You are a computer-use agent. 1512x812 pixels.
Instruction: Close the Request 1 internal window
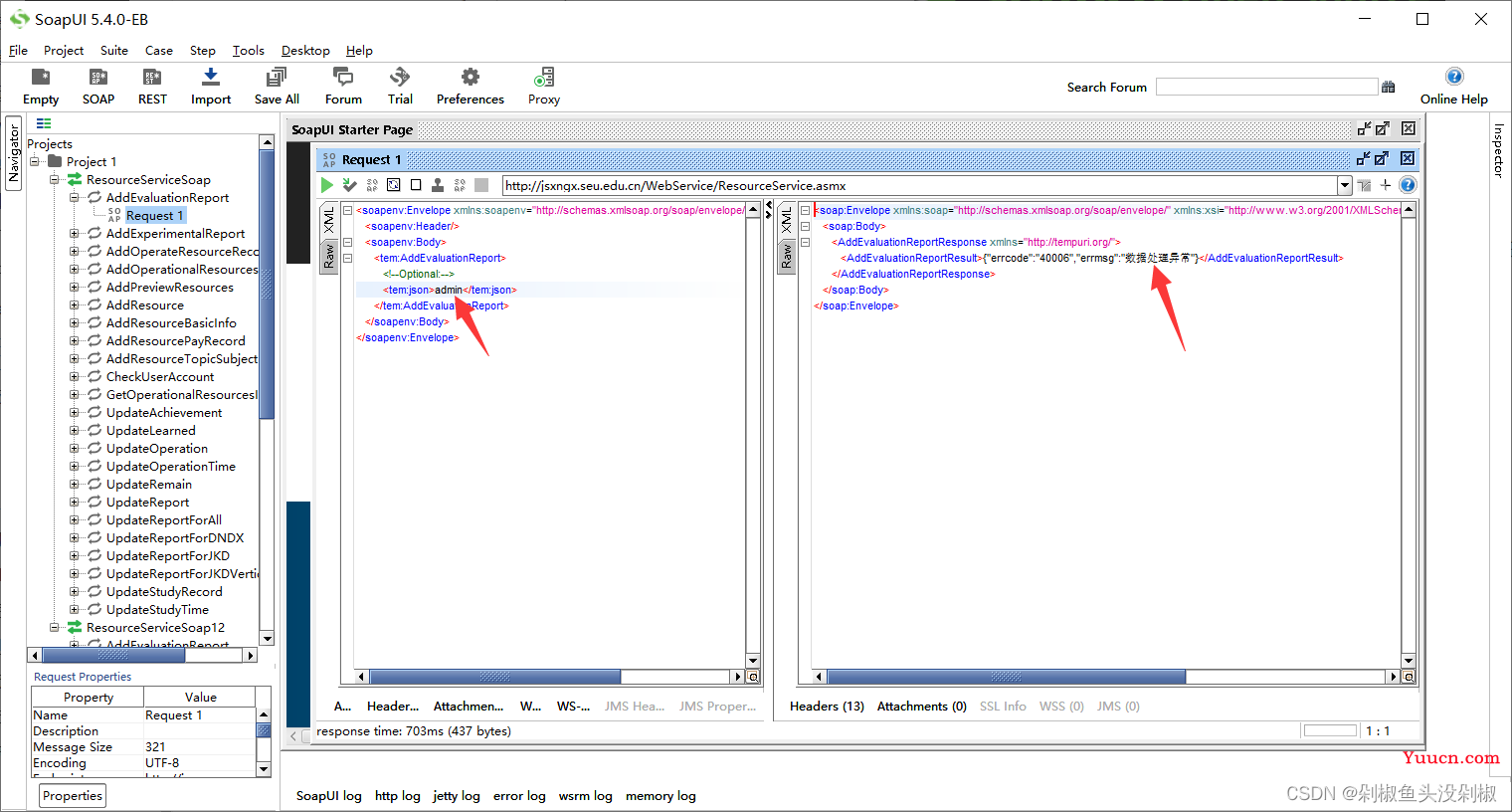[1408, 158]
